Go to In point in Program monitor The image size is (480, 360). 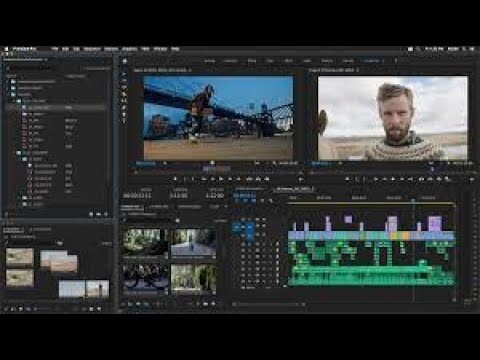(375, 179)
